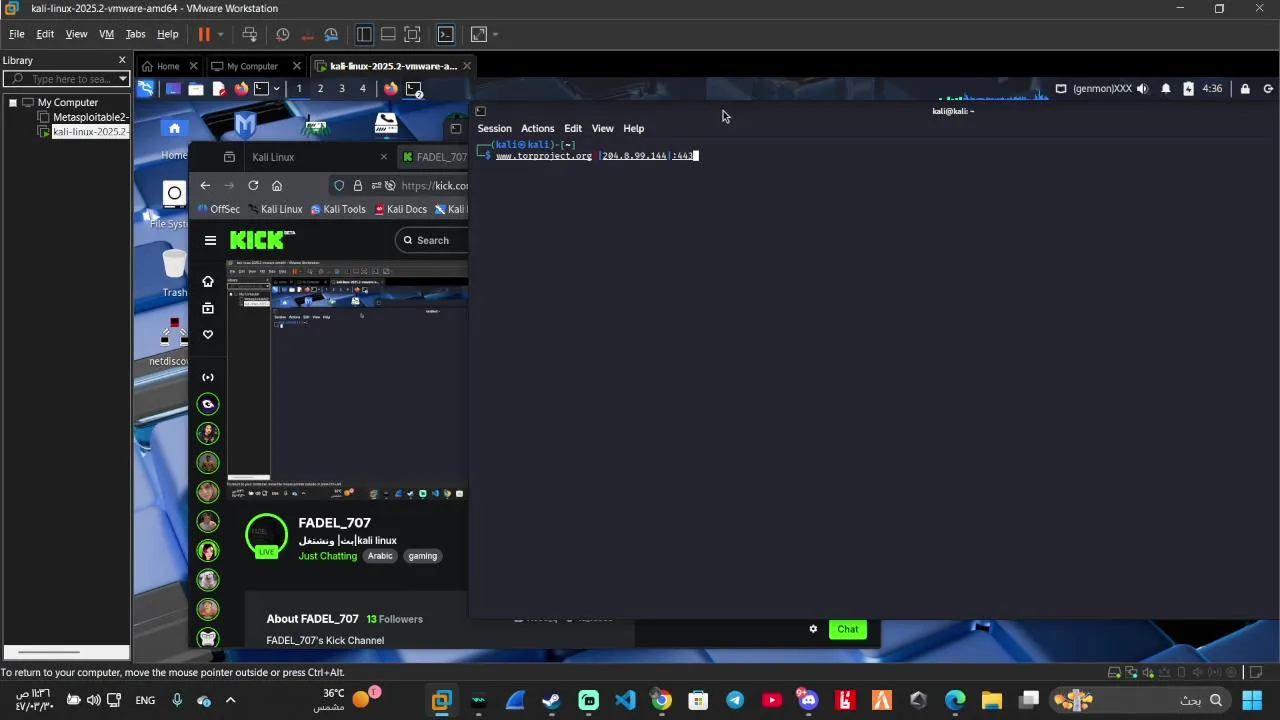Open the VMware power options dropdown arrow
The width and height of the screenshot is (1280, 720).
pyautogui.click(x=221, y=34)
